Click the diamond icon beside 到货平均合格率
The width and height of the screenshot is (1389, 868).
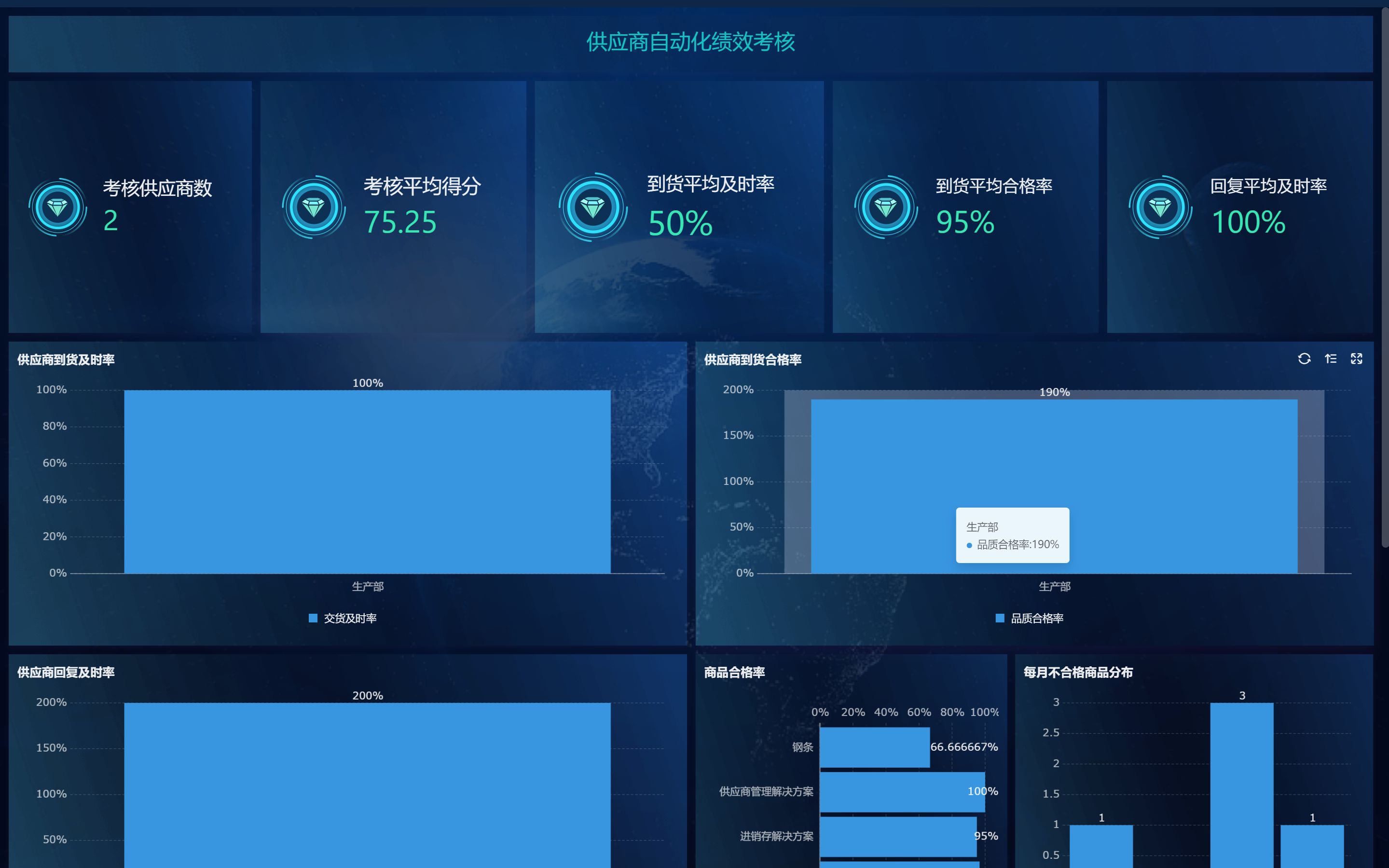point(886,207)
